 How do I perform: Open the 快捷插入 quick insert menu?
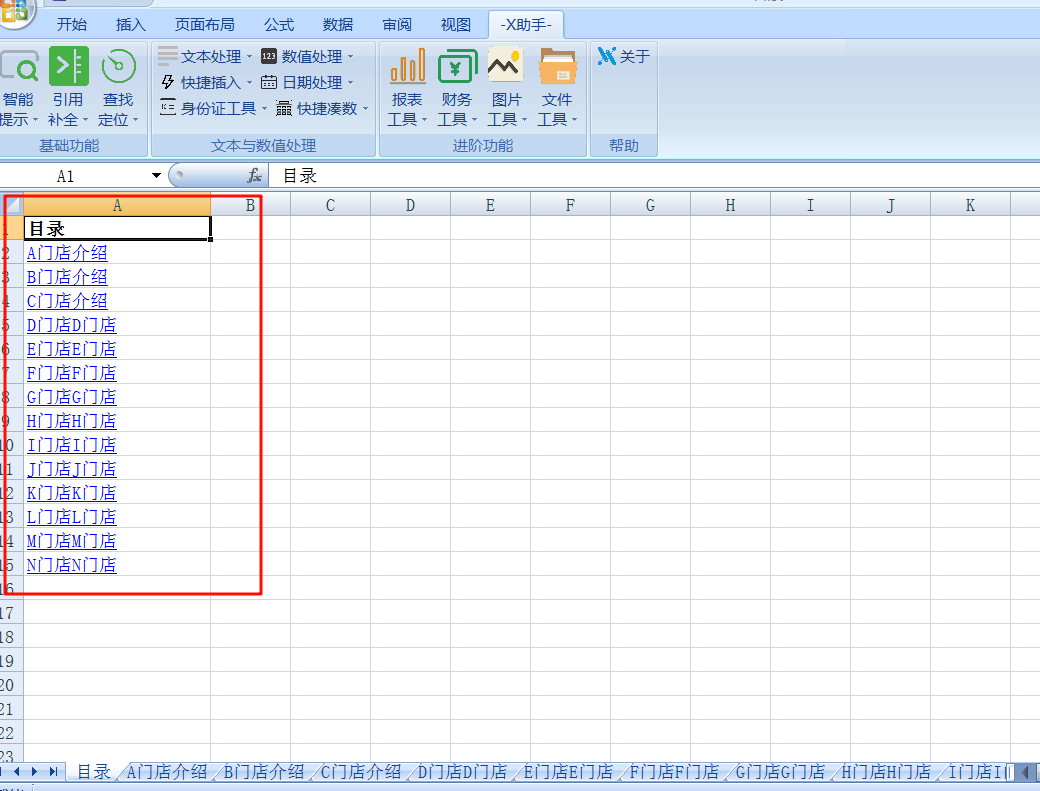(206, 82)
